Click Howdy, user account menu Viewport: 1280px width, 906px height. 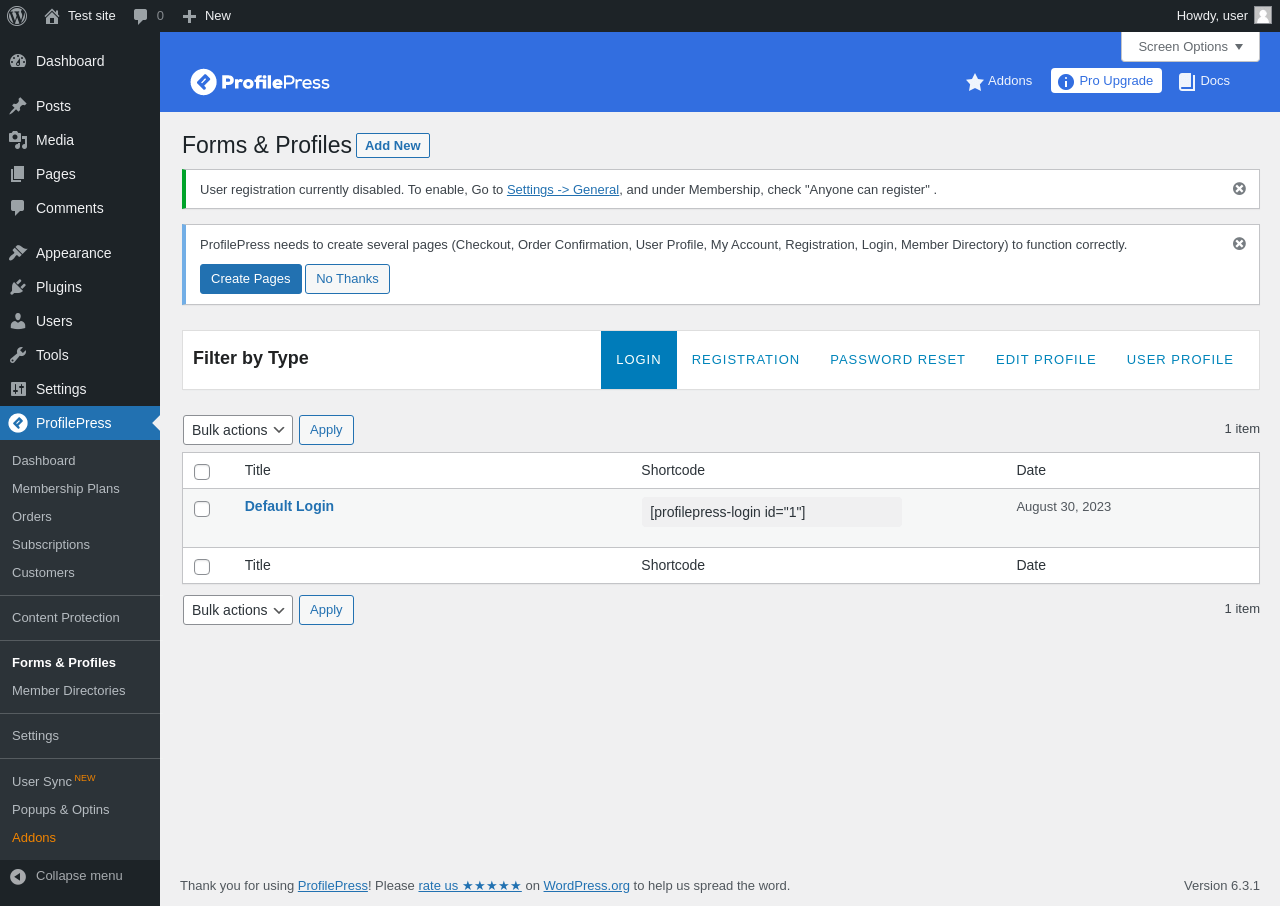pyautogui.click(x=1224, y=16)
